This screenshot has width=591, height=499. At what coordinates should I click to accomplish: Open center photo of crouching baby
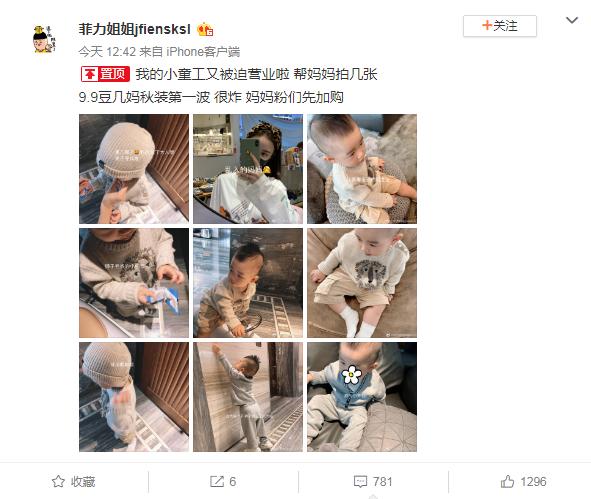tap(248, 283)
